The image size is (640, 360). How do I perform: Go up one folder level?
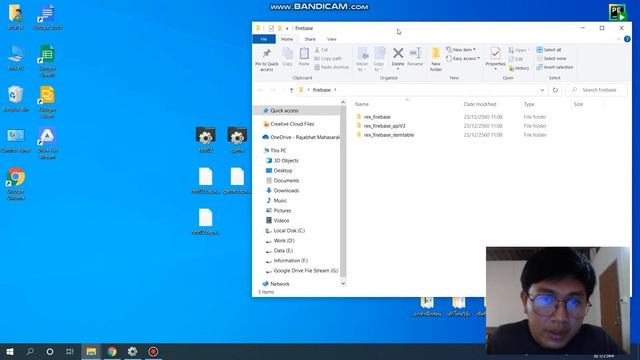291,90
